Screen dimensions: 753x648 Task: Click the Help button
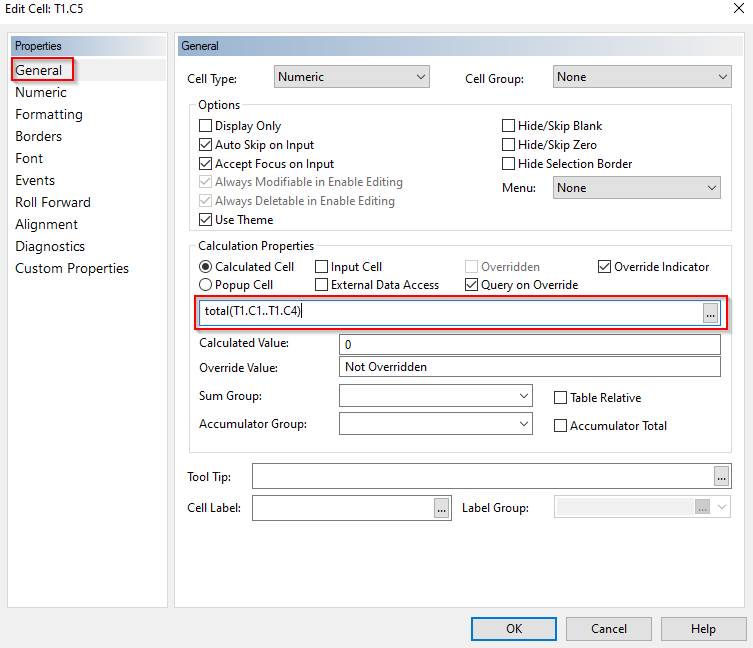tap(703, 629)
